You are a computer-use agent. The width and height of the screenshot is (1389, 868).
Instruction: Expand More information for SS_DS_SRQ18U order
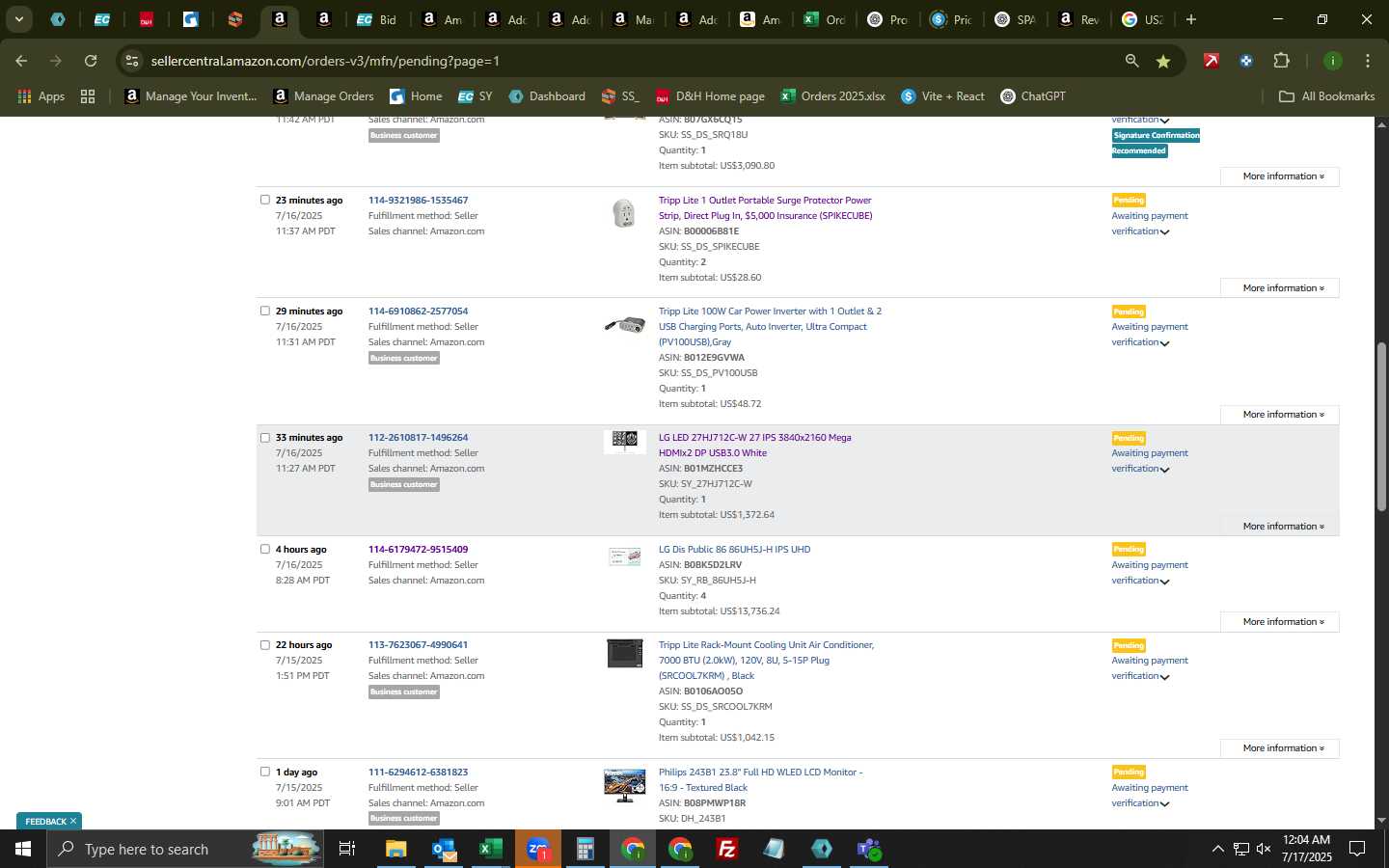click(1279, 176)
